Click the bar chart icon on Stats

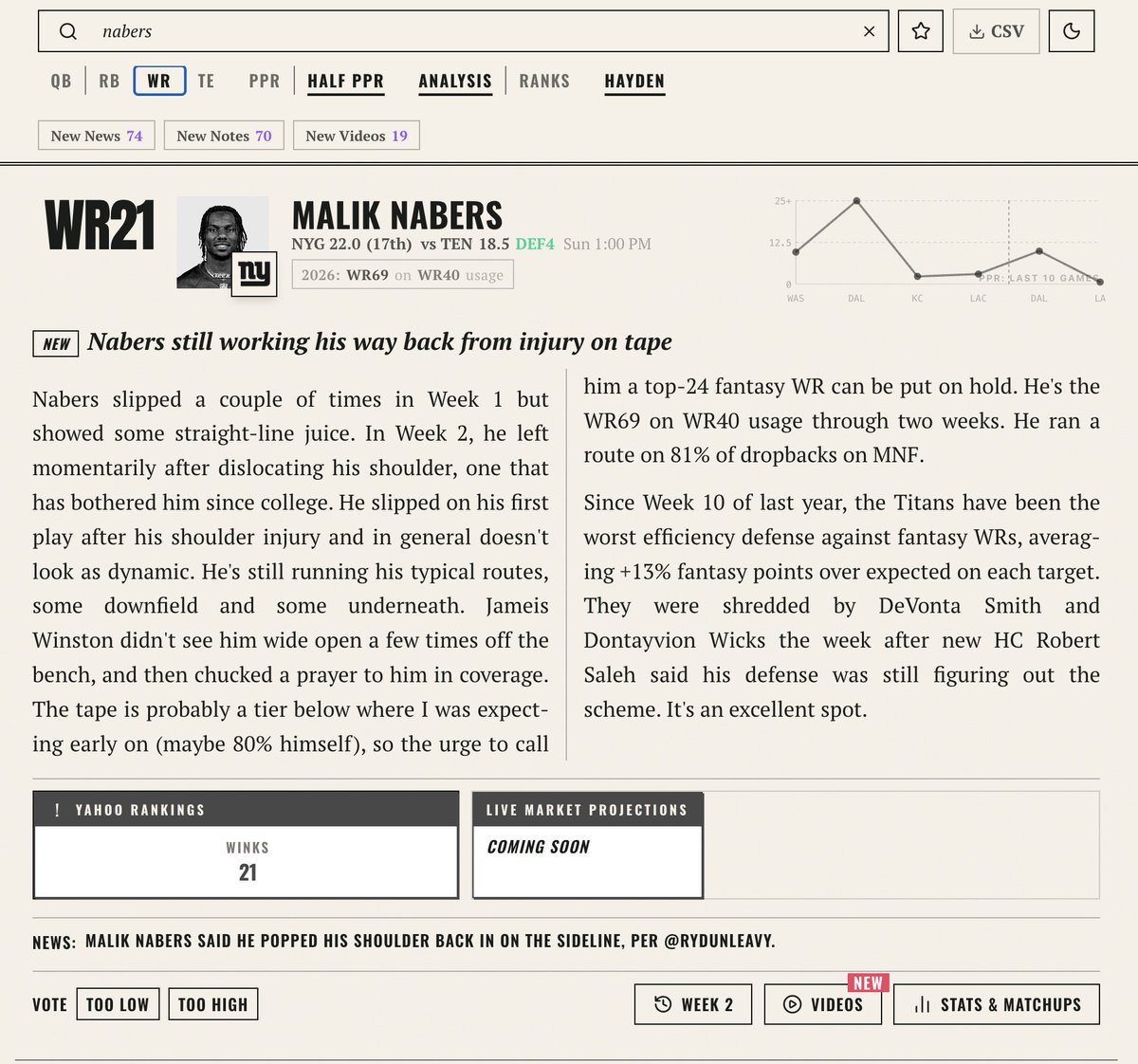922,1004
